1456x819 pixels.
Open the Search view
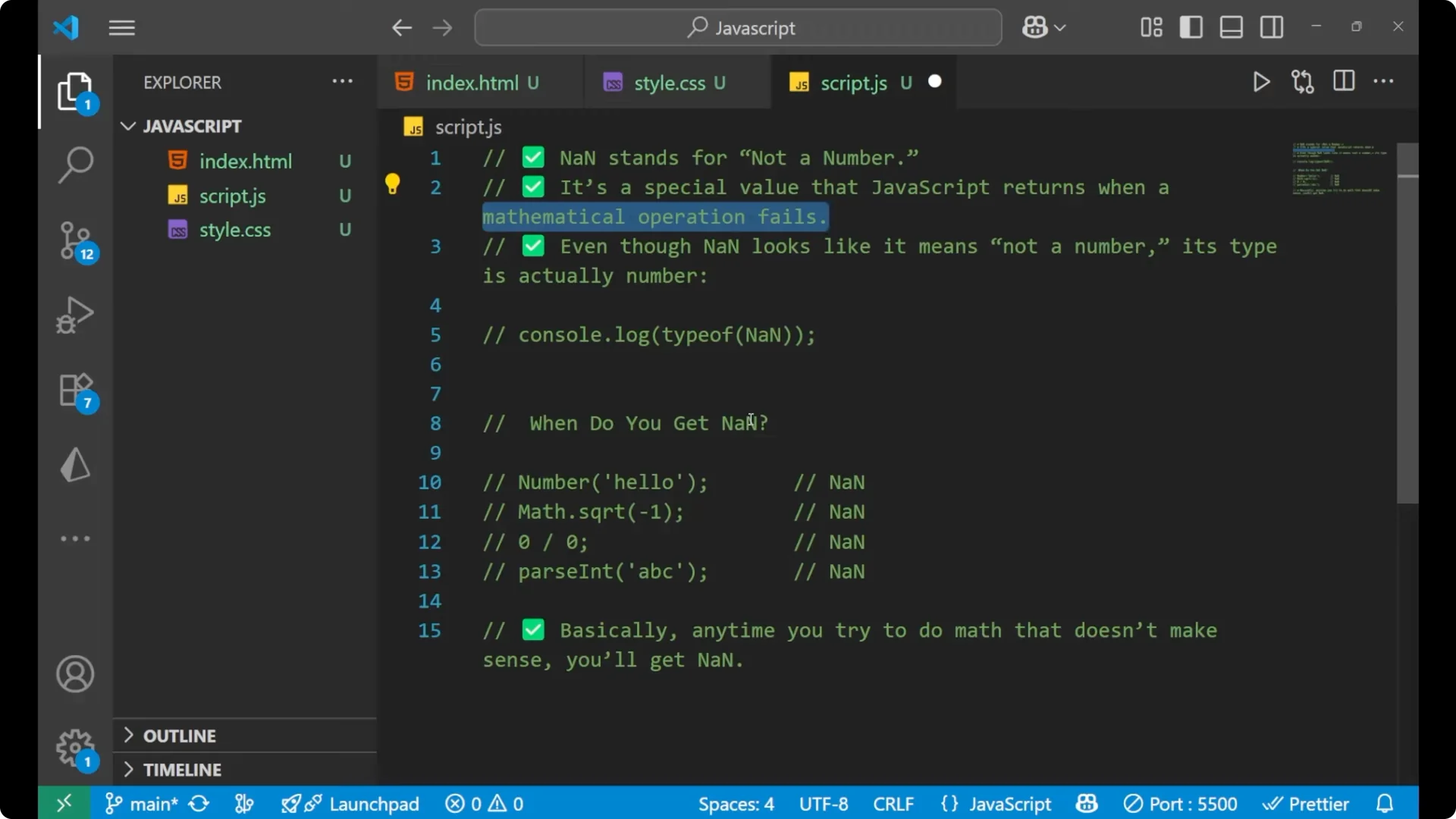click(75, 164)
